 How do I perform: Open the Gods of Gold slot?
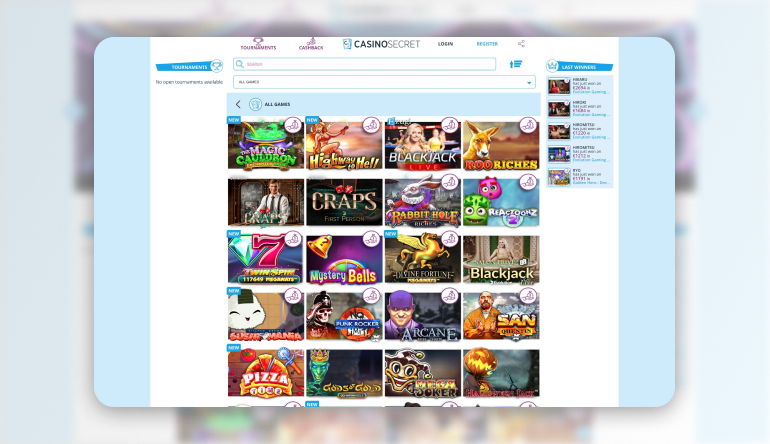point(344,373)
